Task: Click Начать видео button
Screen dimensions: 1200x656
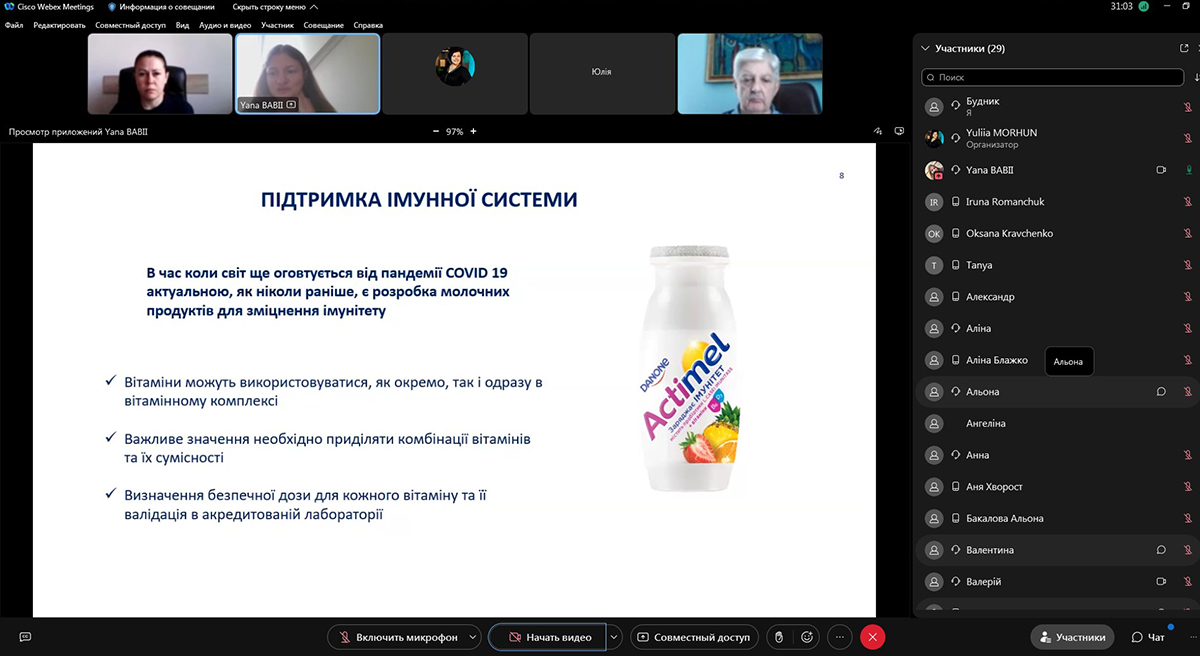Action: 548,637
